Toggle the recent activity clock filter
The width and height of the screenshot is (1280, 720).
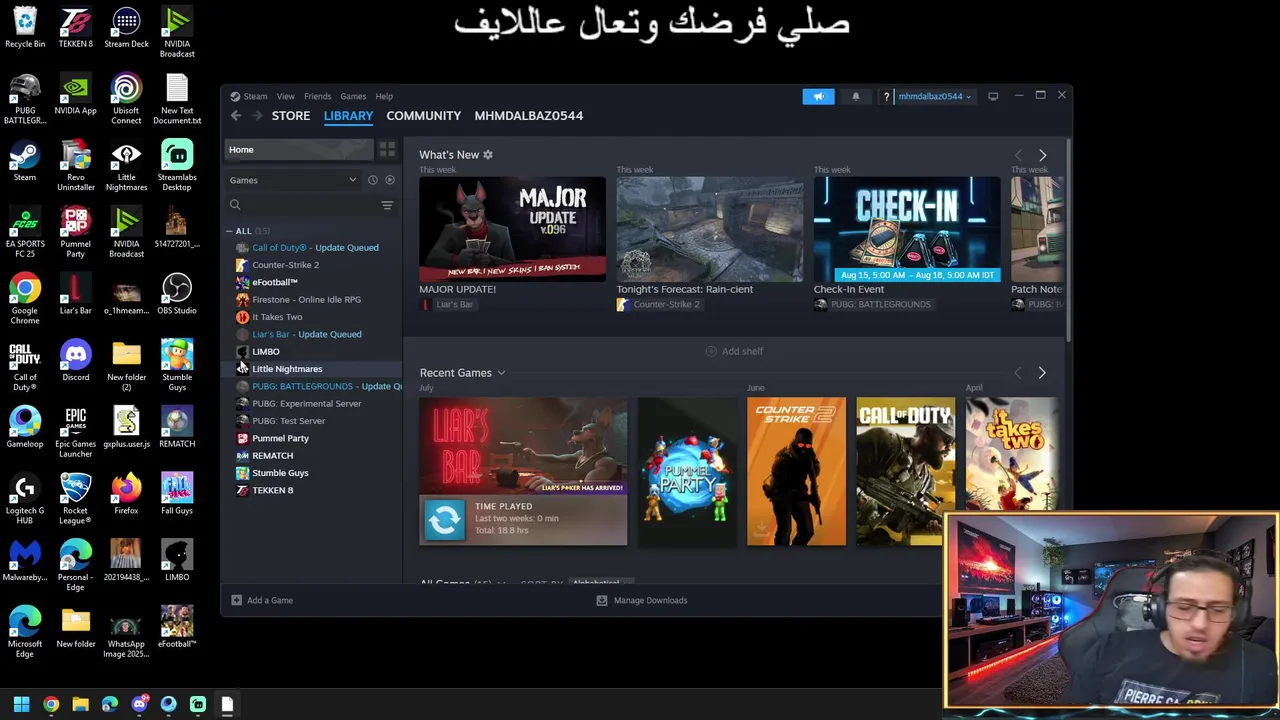[372, 180]
